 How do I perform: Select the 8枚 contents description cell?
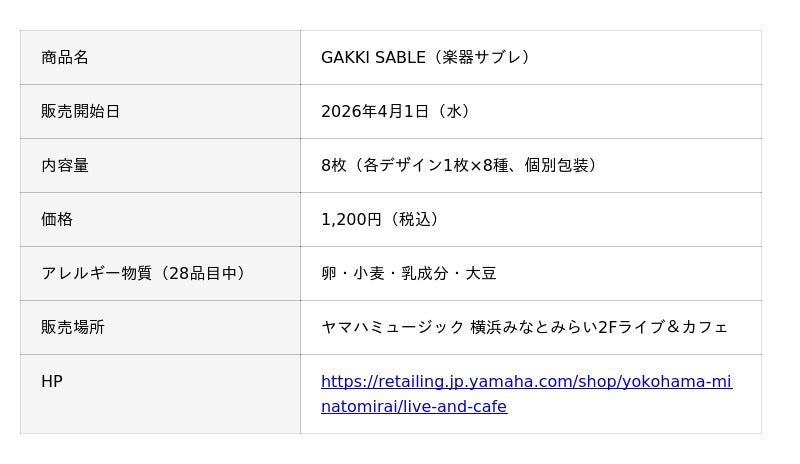tap(460, 165)
